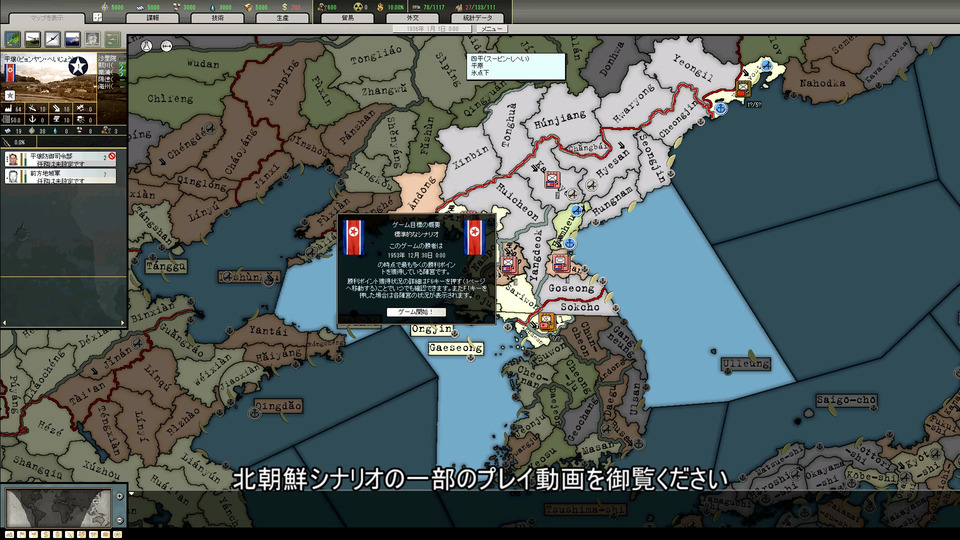Click the orange unit counter near Ongjin
960x540 pixels.
[x=546, y=320]
